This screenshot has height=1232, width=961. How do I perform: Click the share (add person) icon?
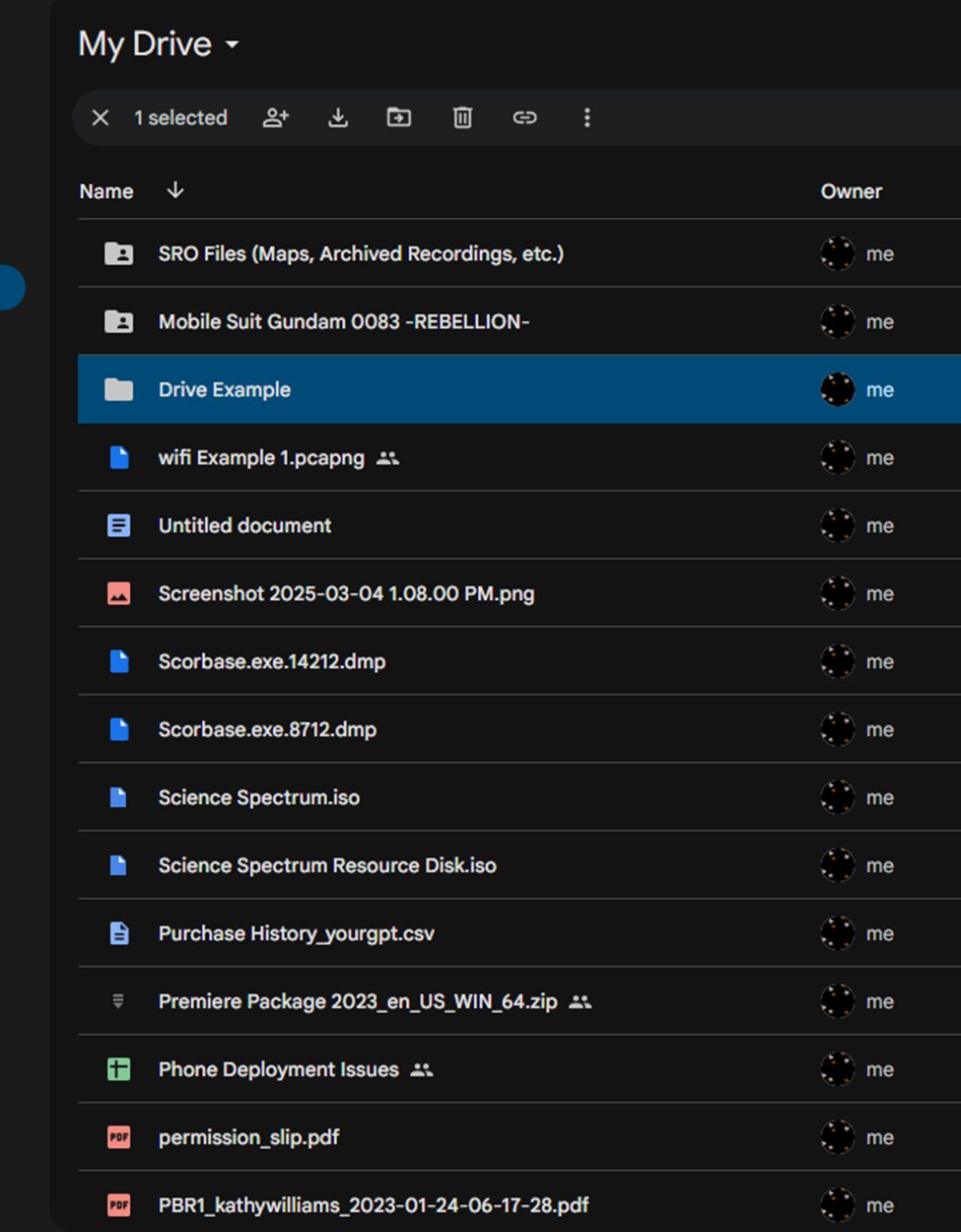(x=276, y=118)
